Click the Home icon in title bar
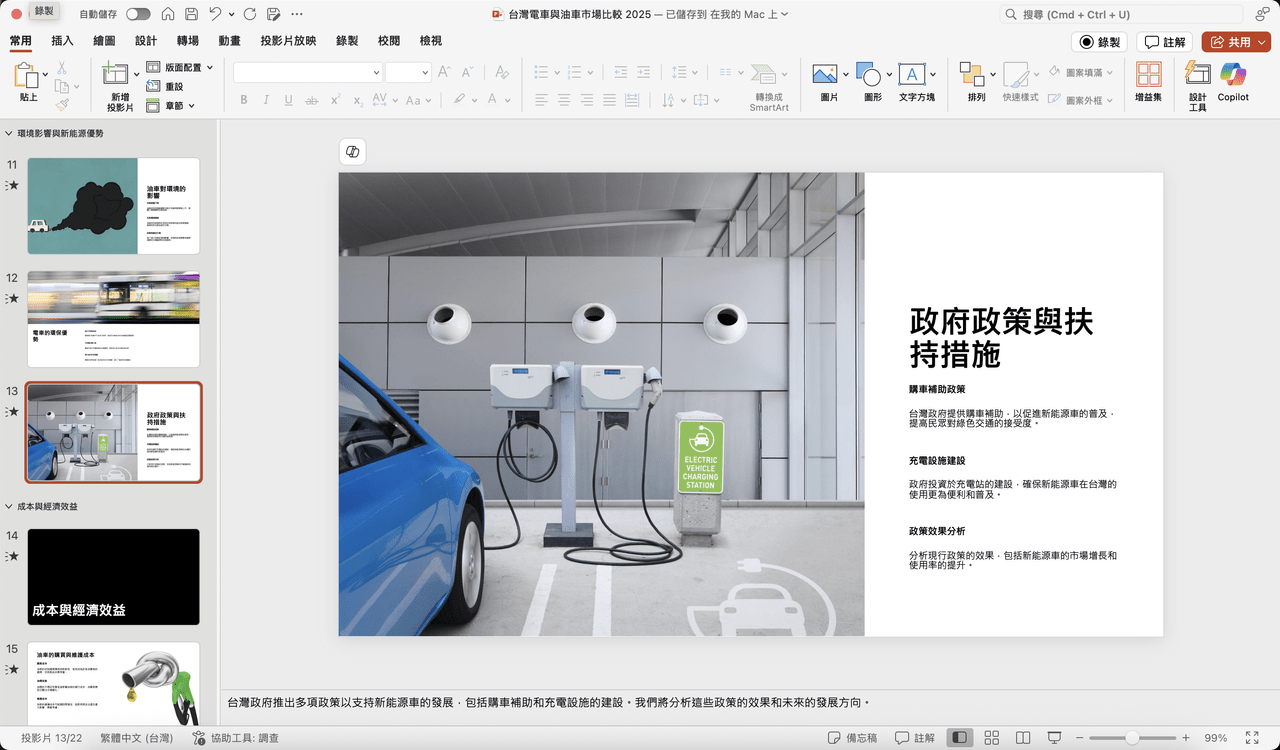Image resolution: width=1280 pixels, height=750 pixels. (x=166, y=14)
